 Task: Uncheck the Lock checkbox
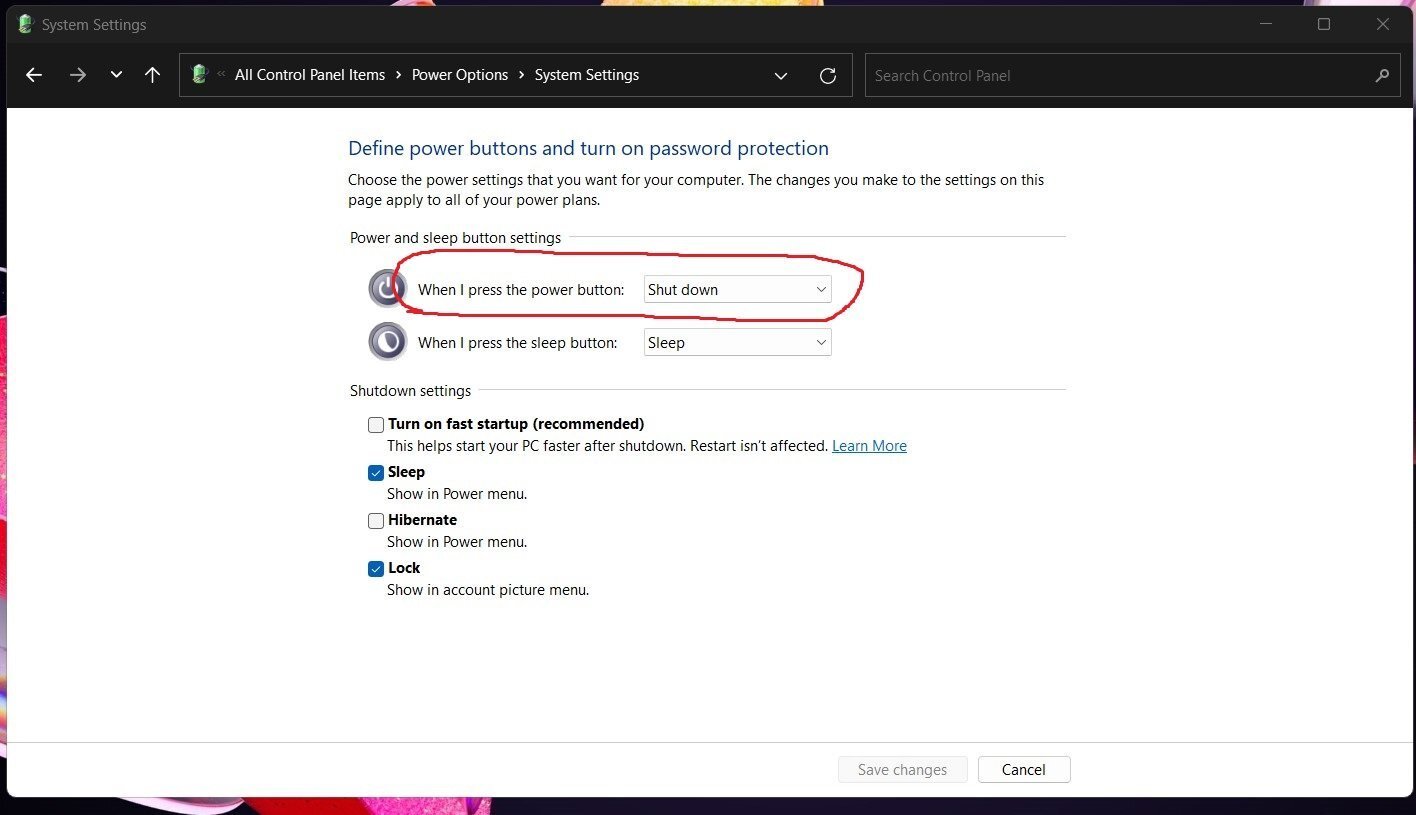pos(376,569)
